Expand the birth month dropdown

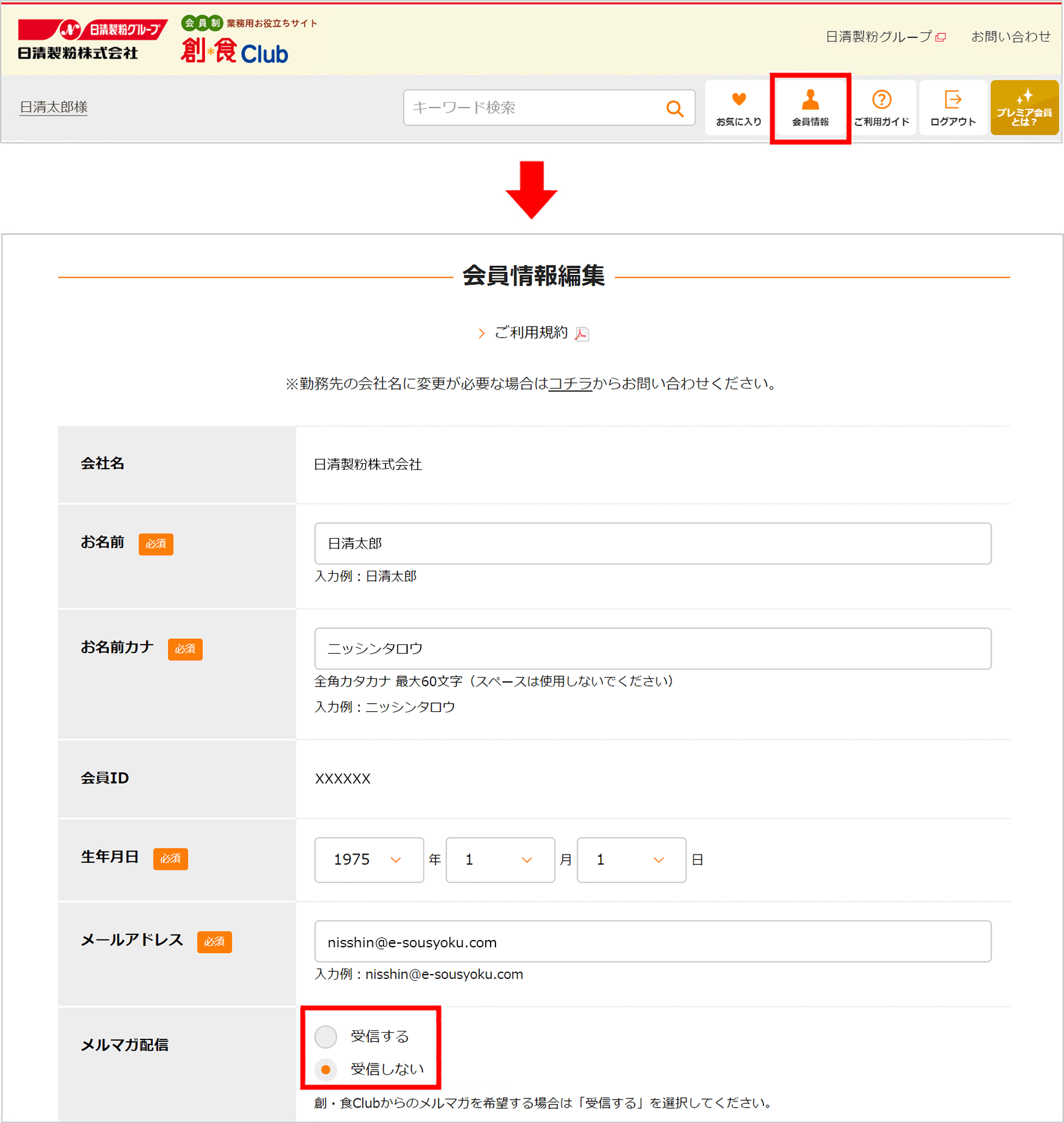(x=500, y=860)
